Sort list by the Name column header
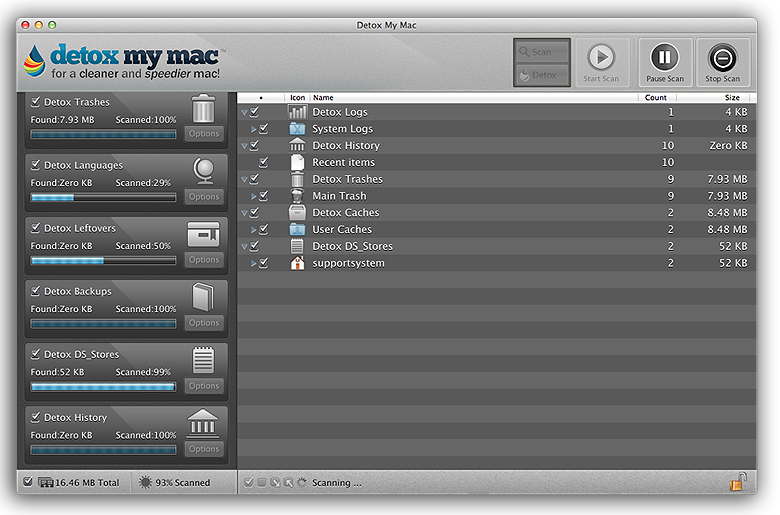 (472, 98)
